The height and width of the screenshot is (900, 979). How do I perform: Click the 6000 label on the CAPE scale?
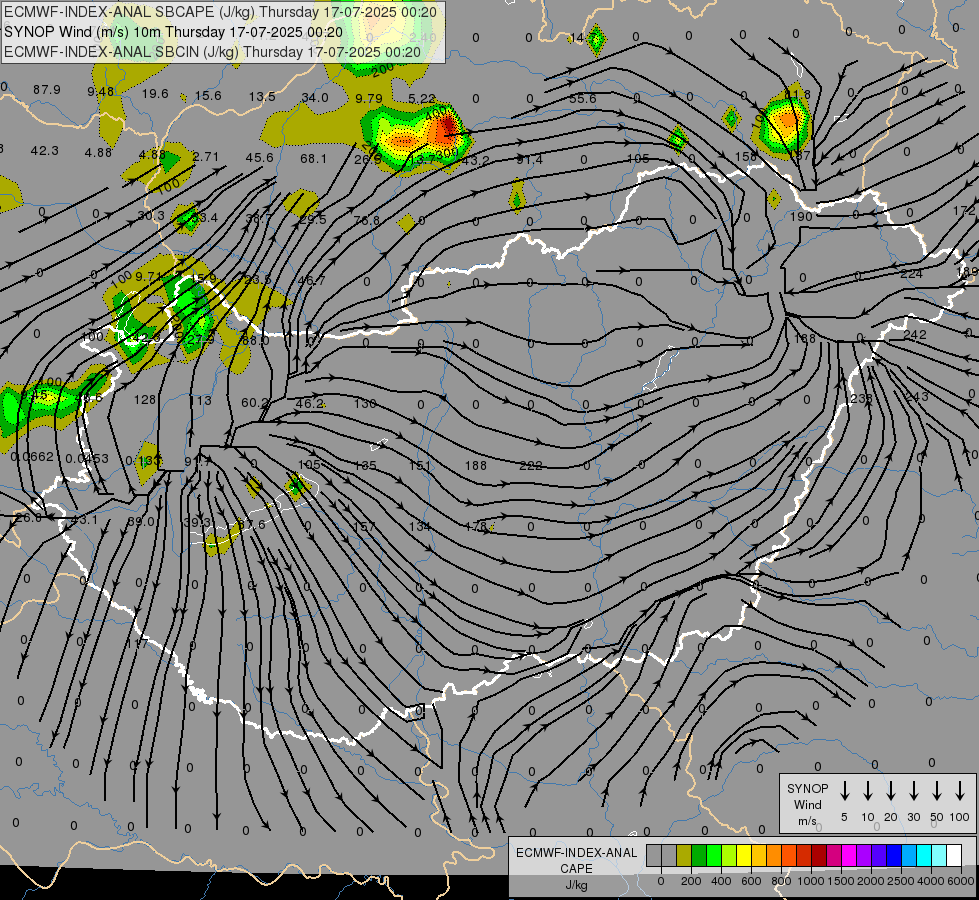(961, 881)
